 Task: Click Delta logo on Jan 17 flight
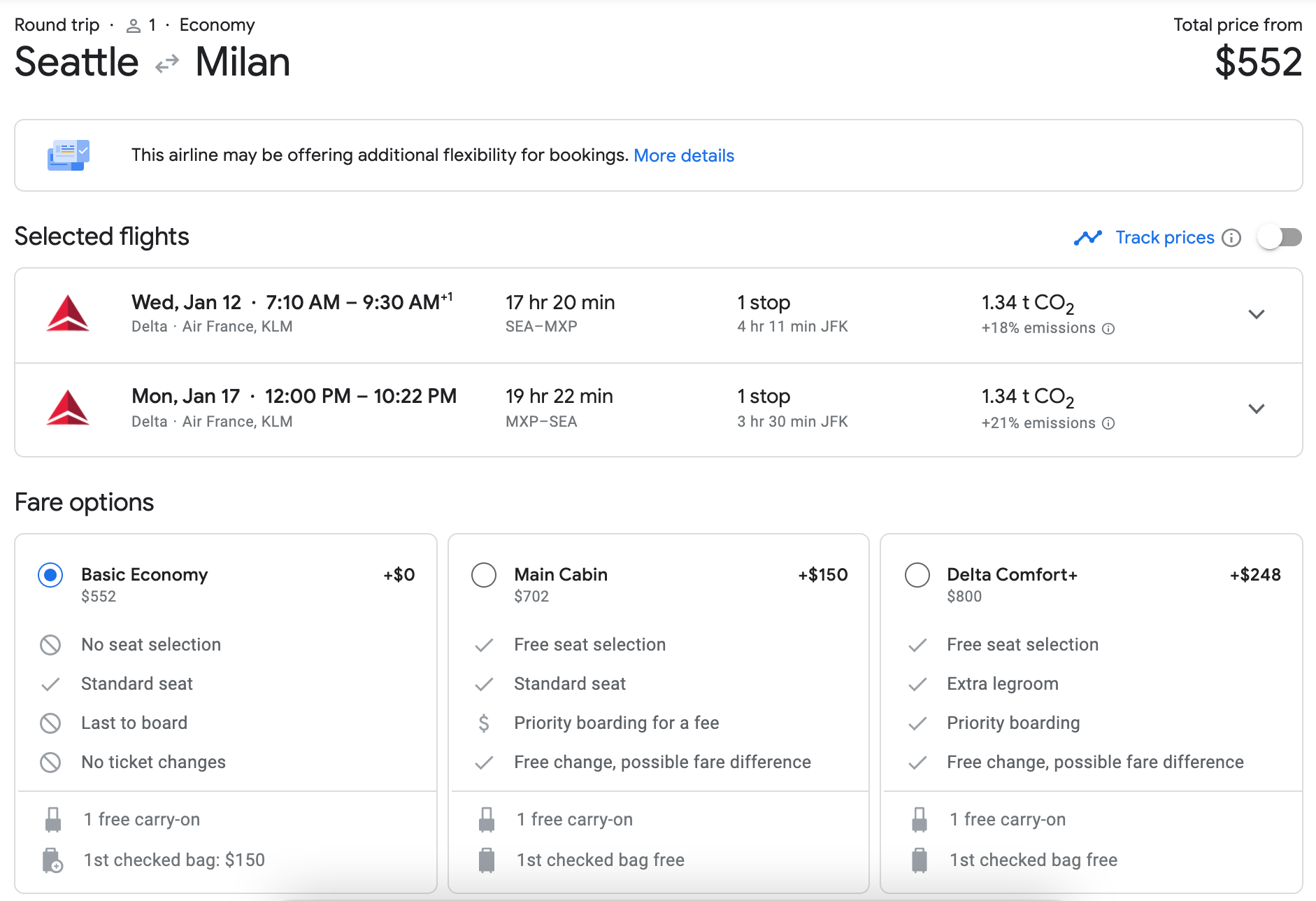[x=68, y=408]
